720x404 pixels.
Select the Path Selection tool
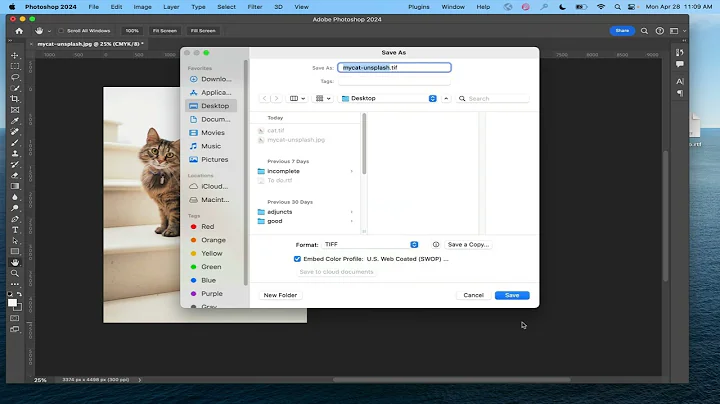click(15, 241)
